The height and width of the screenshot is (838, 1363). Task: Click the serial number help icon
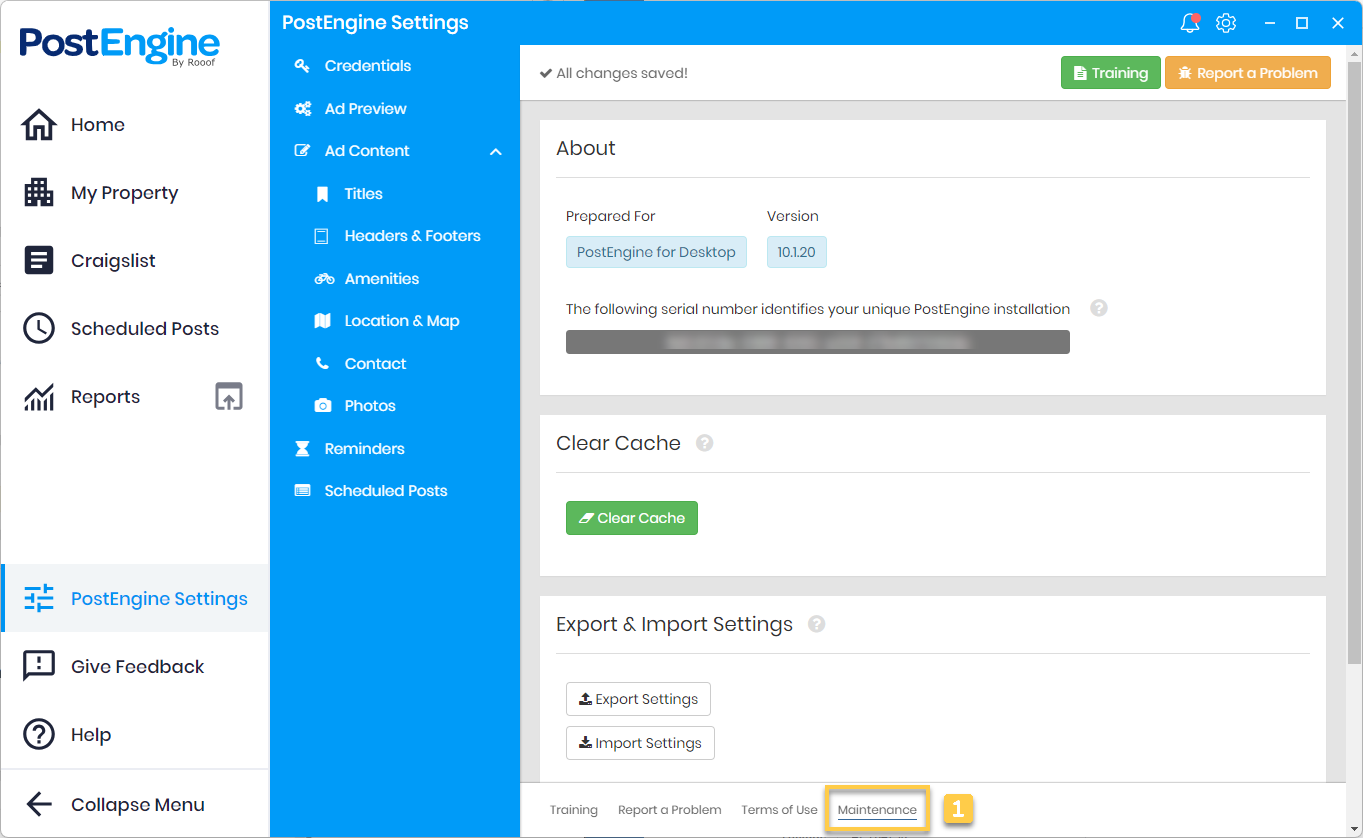point(1098,308)
